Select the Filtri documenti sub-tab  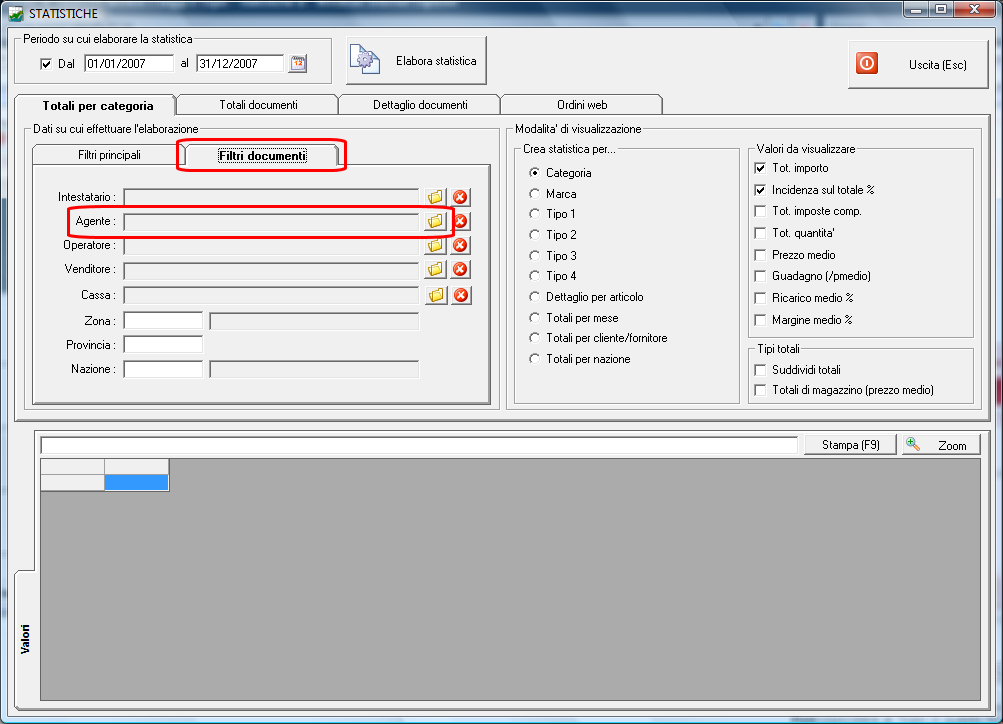click(262, 155)
